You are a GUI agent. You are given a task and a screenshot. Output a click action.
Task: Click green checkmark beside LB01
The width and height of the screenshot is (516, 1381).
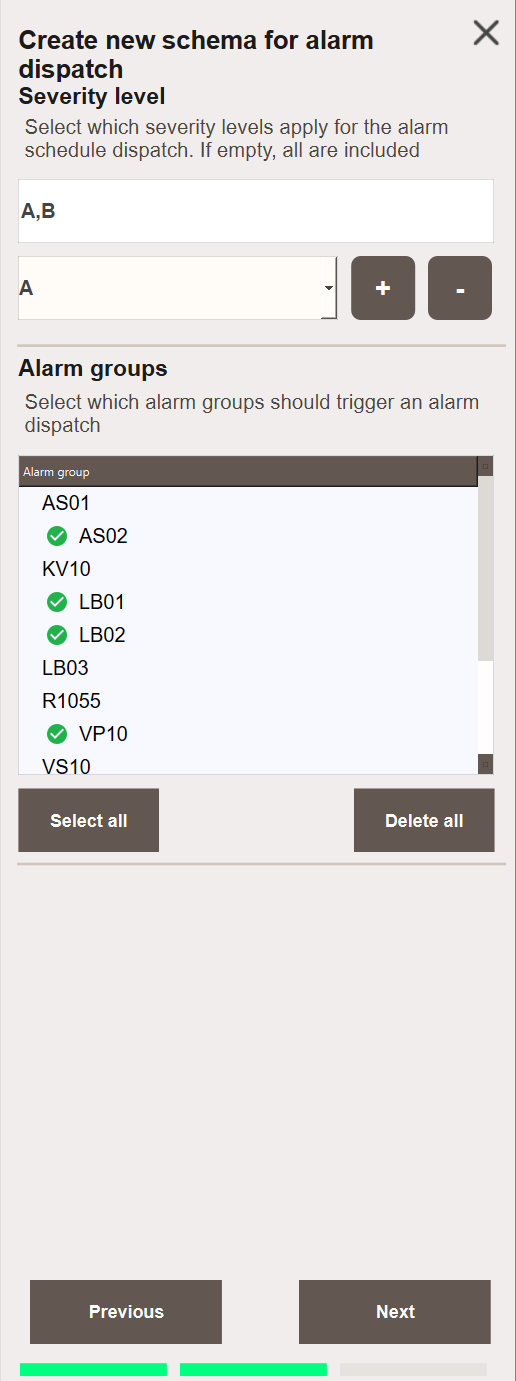click(57, 602)
